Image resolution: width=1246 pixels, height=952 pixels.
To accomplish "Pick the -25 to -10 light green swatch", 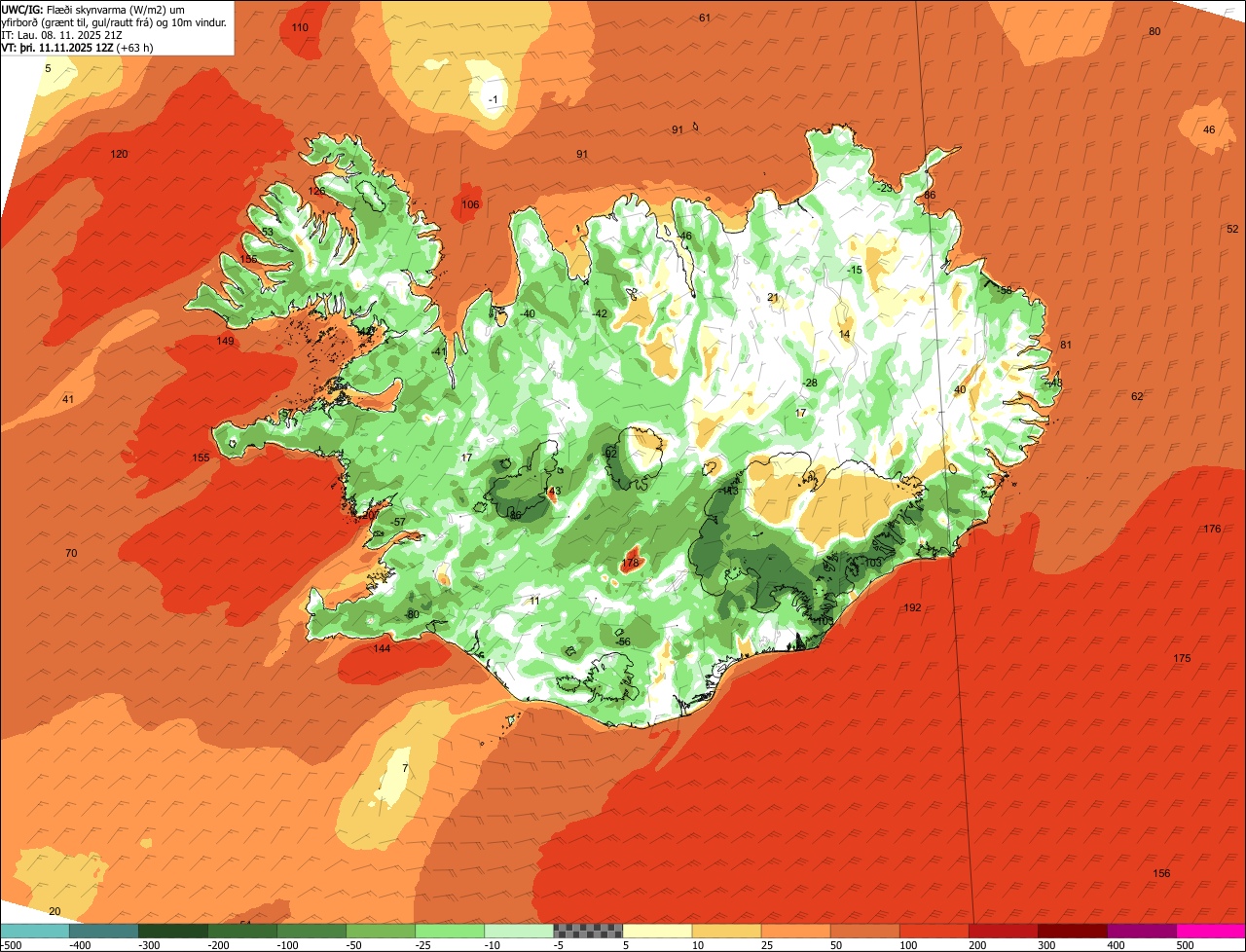I will (x=450, y=931).
